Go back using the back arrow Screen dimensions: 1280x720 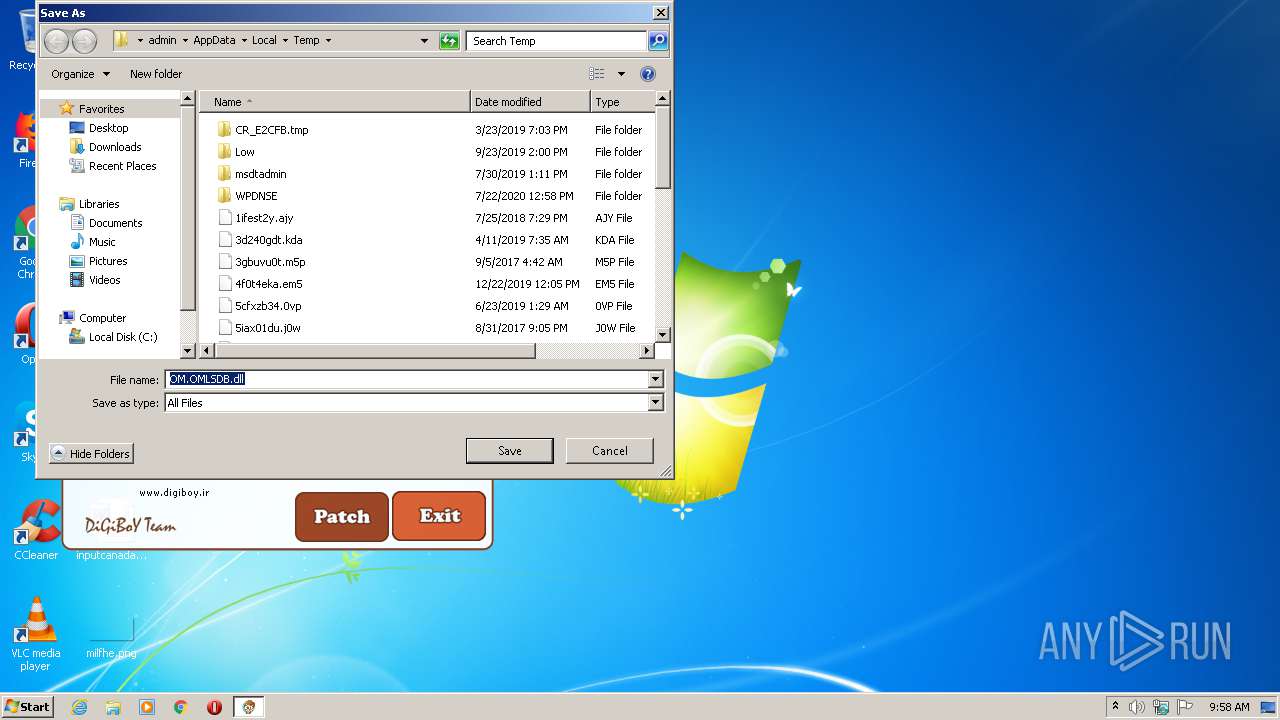[57, 41]
